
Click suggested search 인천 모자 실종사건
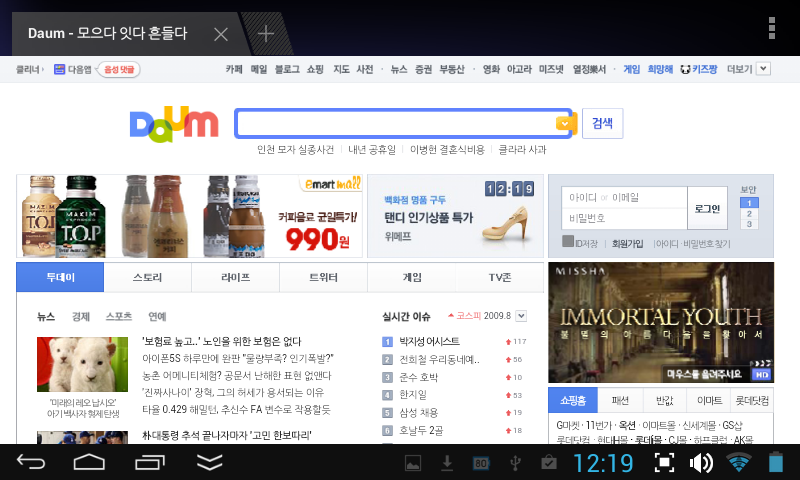295,149
